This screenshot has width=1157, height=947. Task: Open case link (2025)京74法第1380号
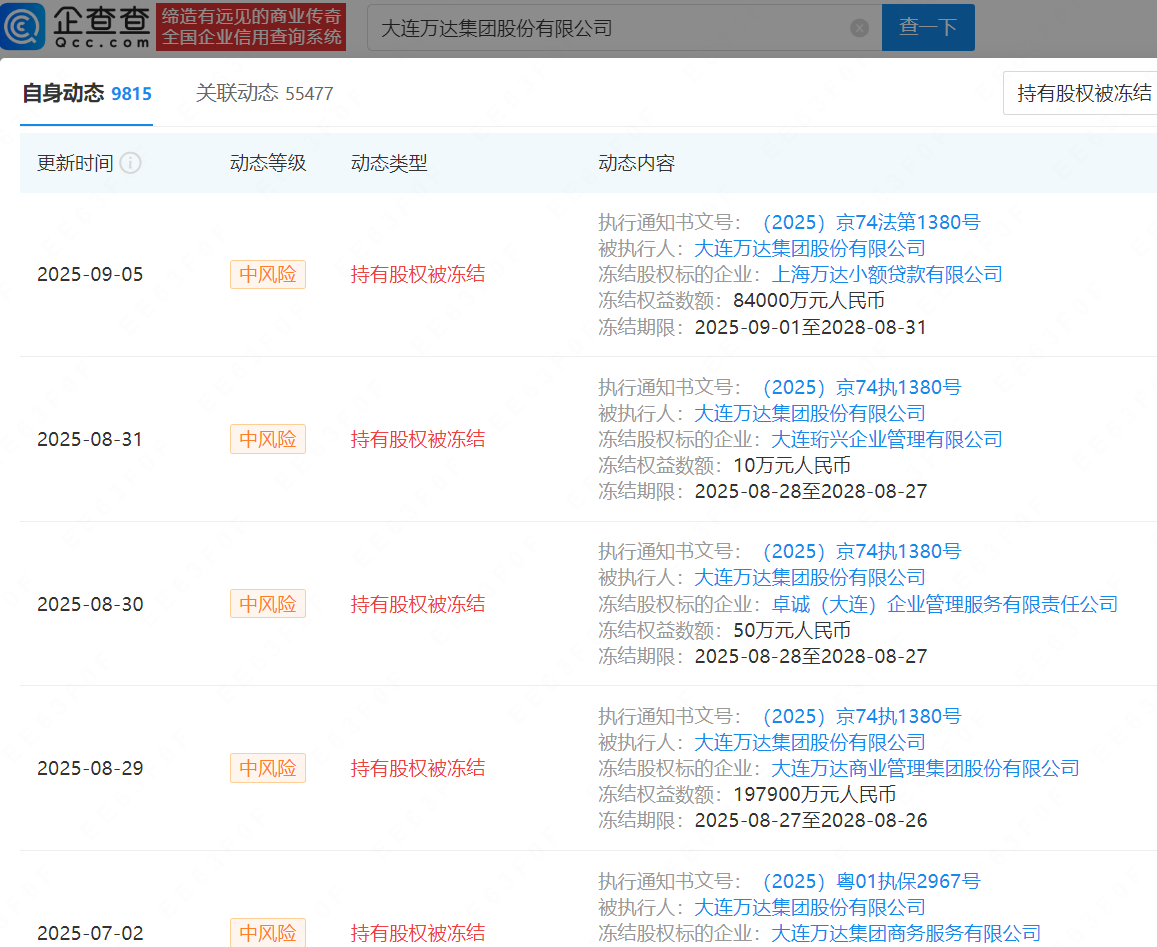(x=869, y=222)
